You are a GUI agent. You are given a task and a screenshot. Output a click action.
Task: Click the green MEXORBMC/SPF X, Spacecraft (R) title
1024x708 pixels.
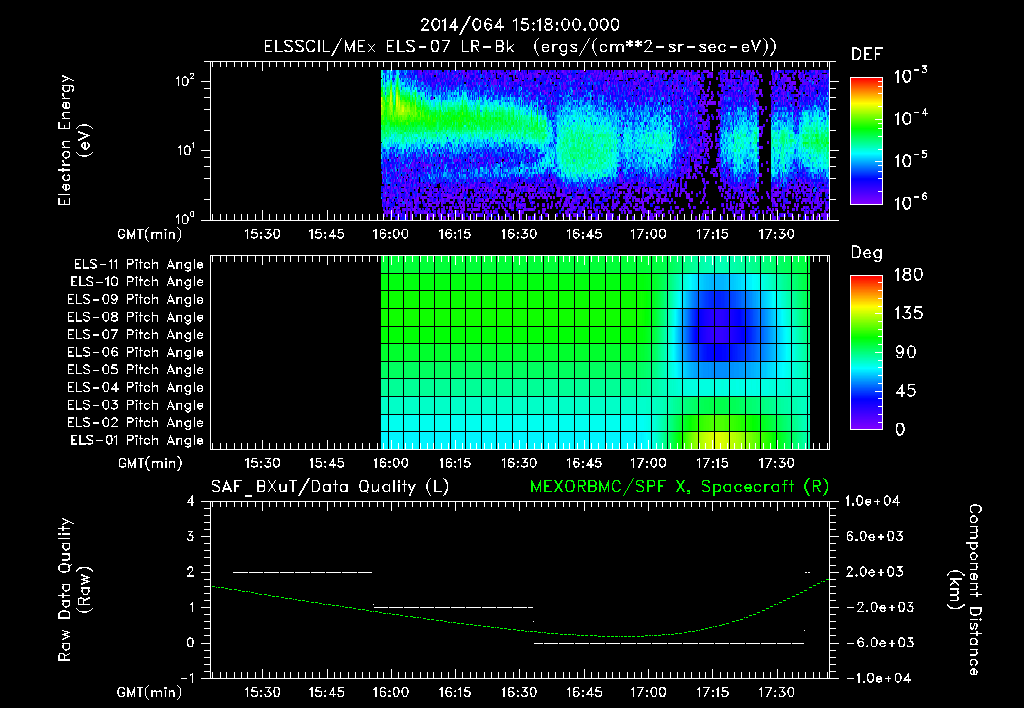point(679,487)
